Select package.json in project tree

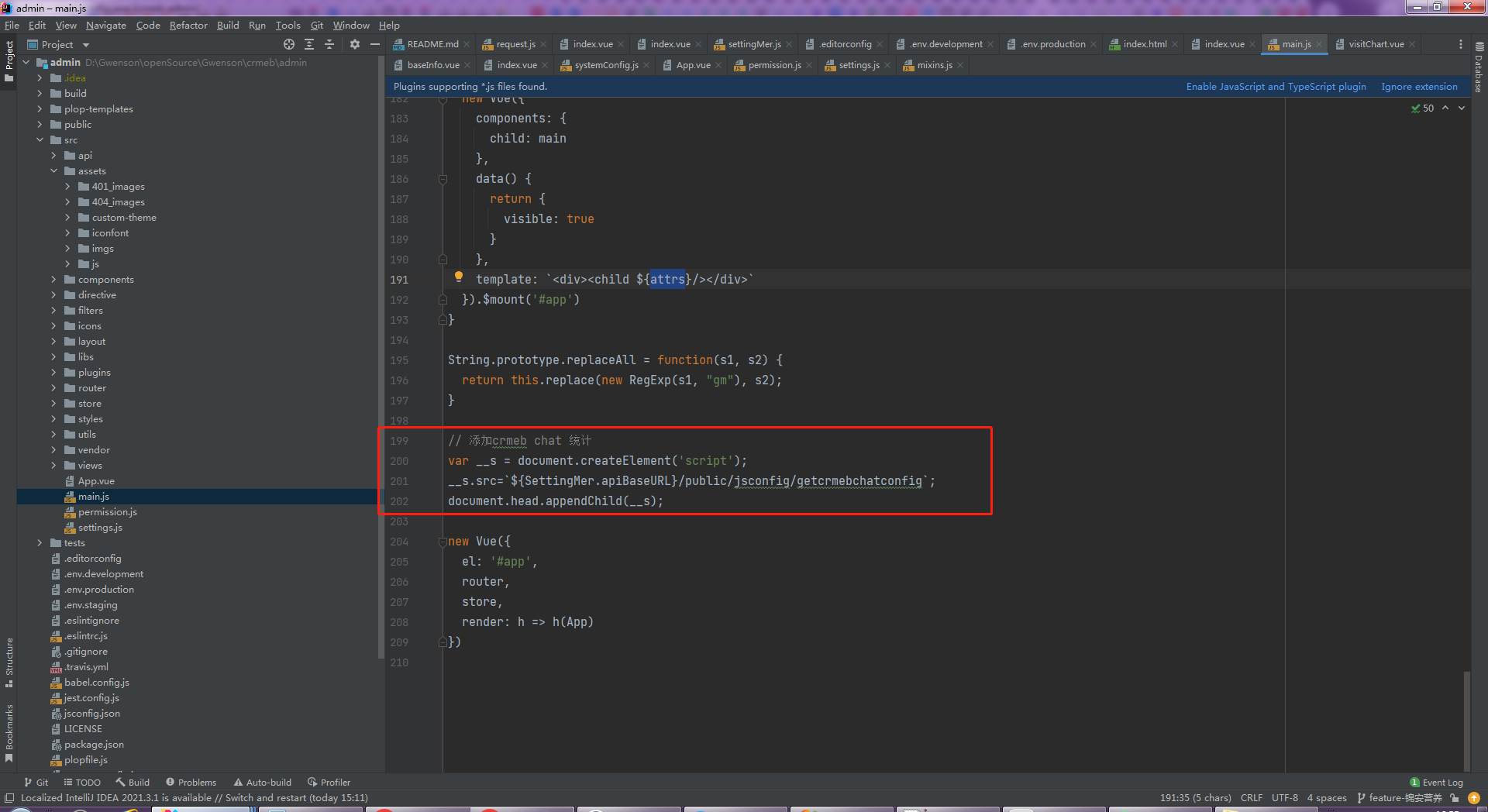(x=94, y=745)
